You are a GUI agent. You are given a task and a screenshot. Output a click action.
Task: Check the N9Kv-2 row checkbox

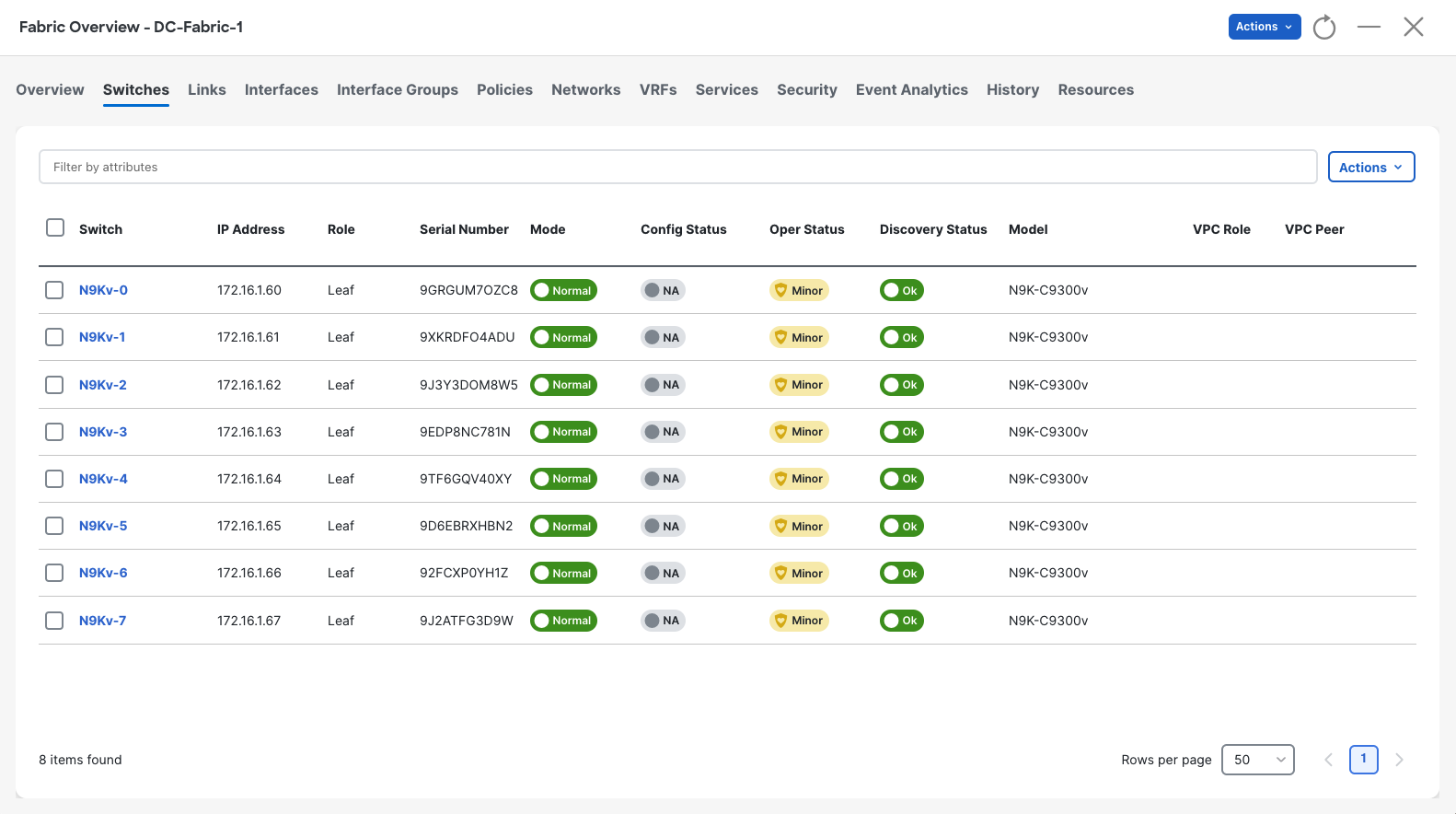point(54,385)
